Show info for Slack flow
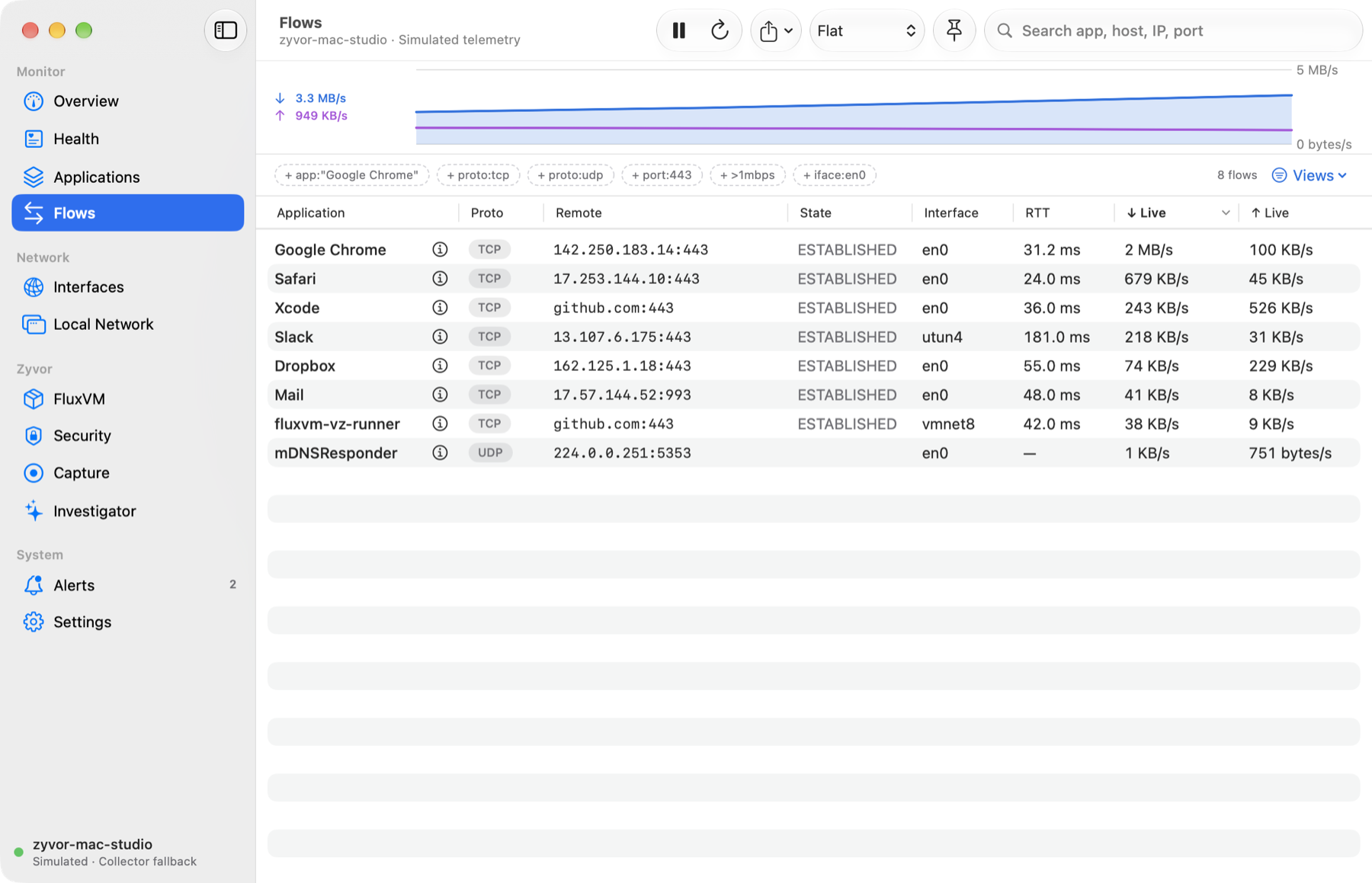The width and height of the screenshot is (1372, 883). tap(440, 336)
